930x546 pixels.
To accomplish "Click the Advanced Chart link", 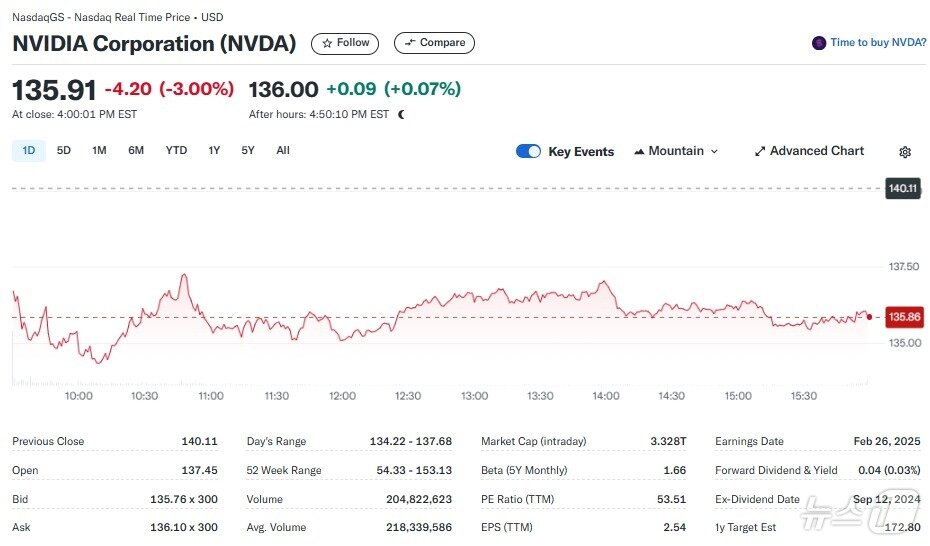I will (x=816, y=151).
